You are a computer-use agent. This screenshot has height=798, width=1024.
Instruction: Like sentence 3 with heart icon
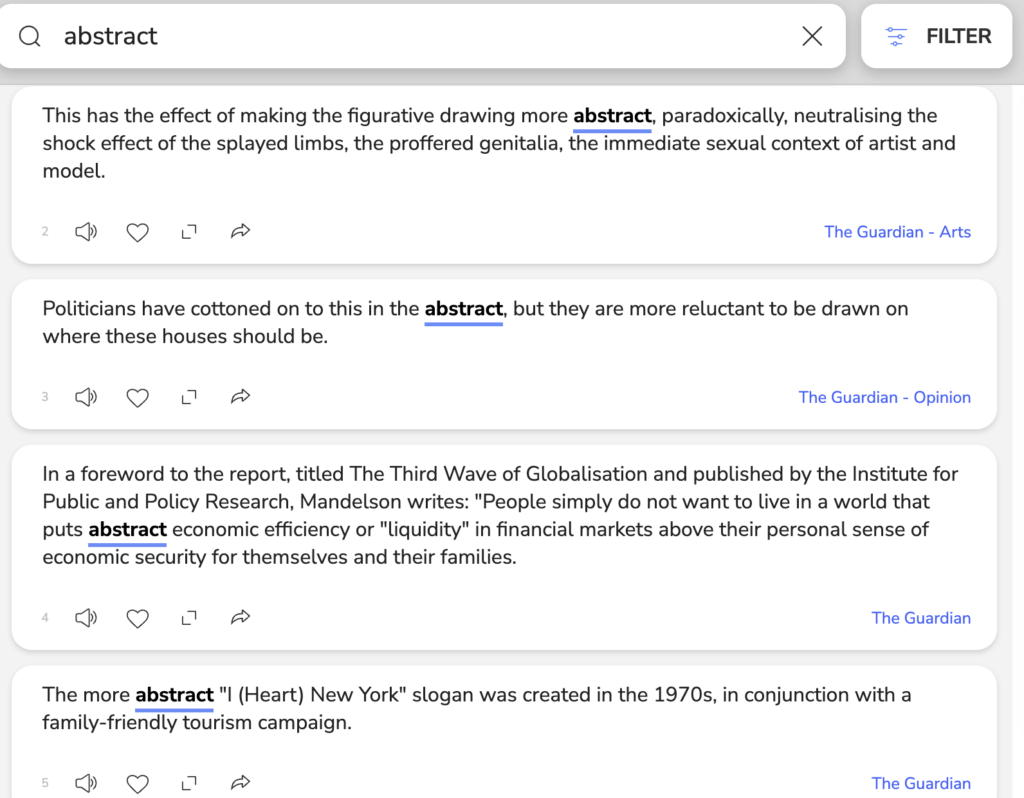pyautogui.click(x=137, y=397)
